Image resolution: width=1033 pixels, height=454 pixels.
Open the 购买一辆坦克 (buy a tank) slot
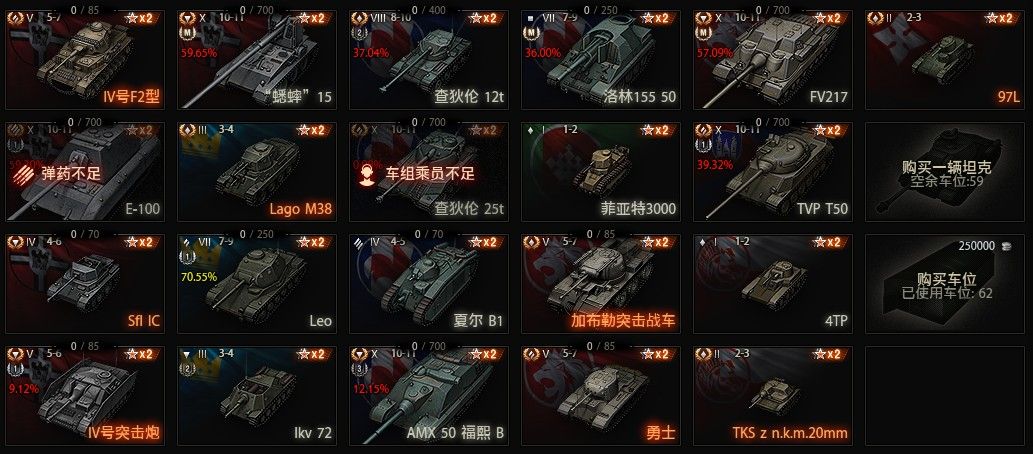pyautogui.click(x=945, y=171)
